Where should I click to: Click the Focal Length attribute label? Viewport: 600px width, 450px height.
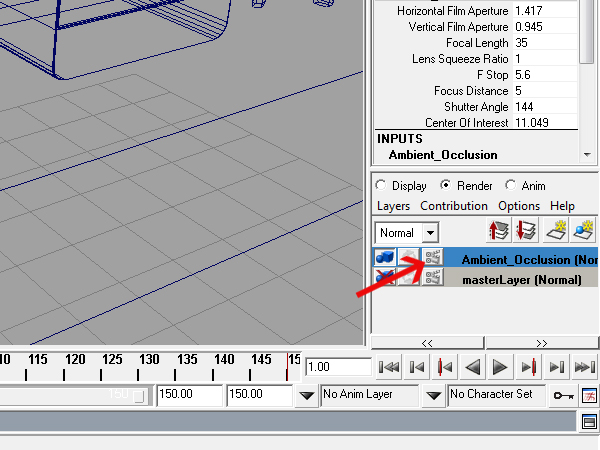[477, 43]
